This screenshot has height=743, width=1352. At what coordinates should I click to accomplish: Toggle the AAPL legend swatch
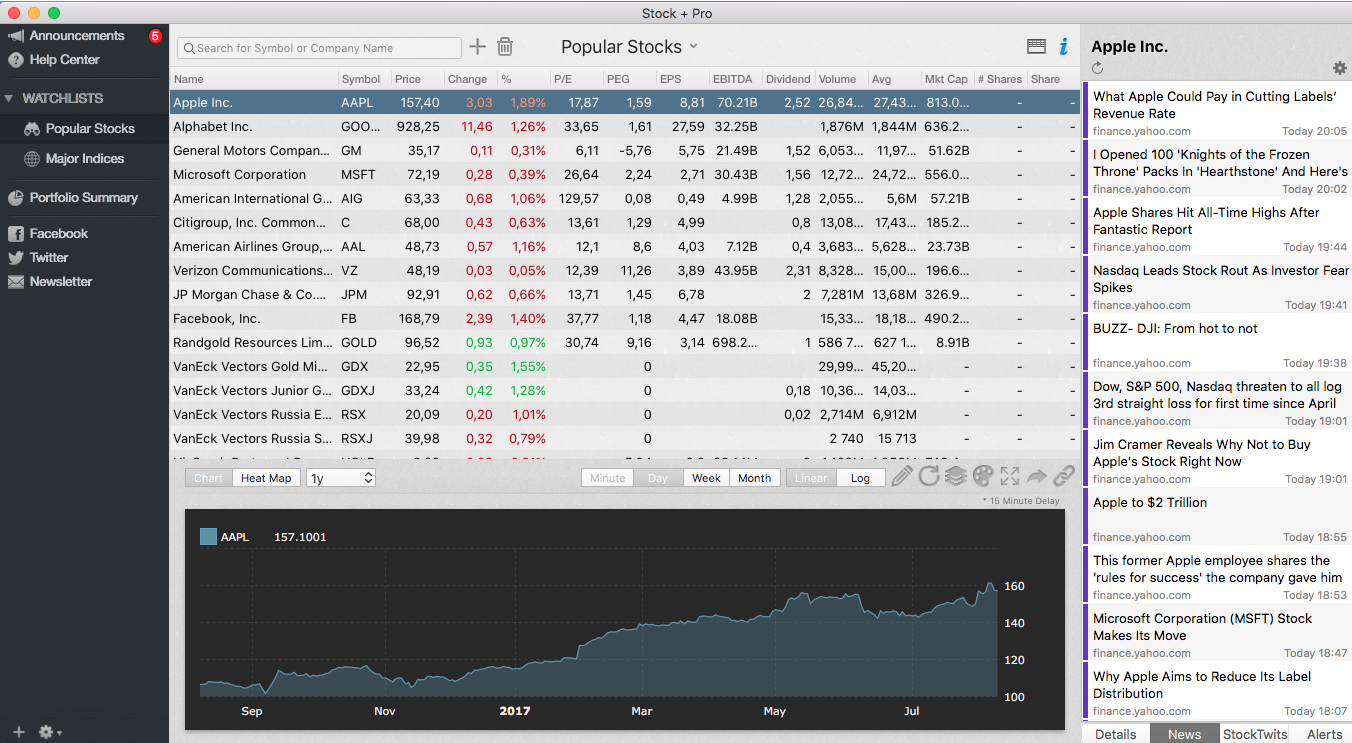[x=208, y=537]
